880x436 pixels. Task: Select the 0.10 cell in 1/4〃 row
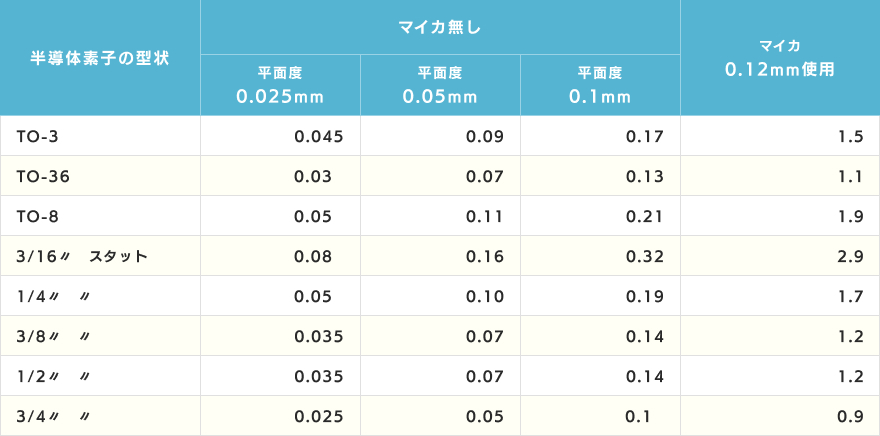click(x=485, y=296)
